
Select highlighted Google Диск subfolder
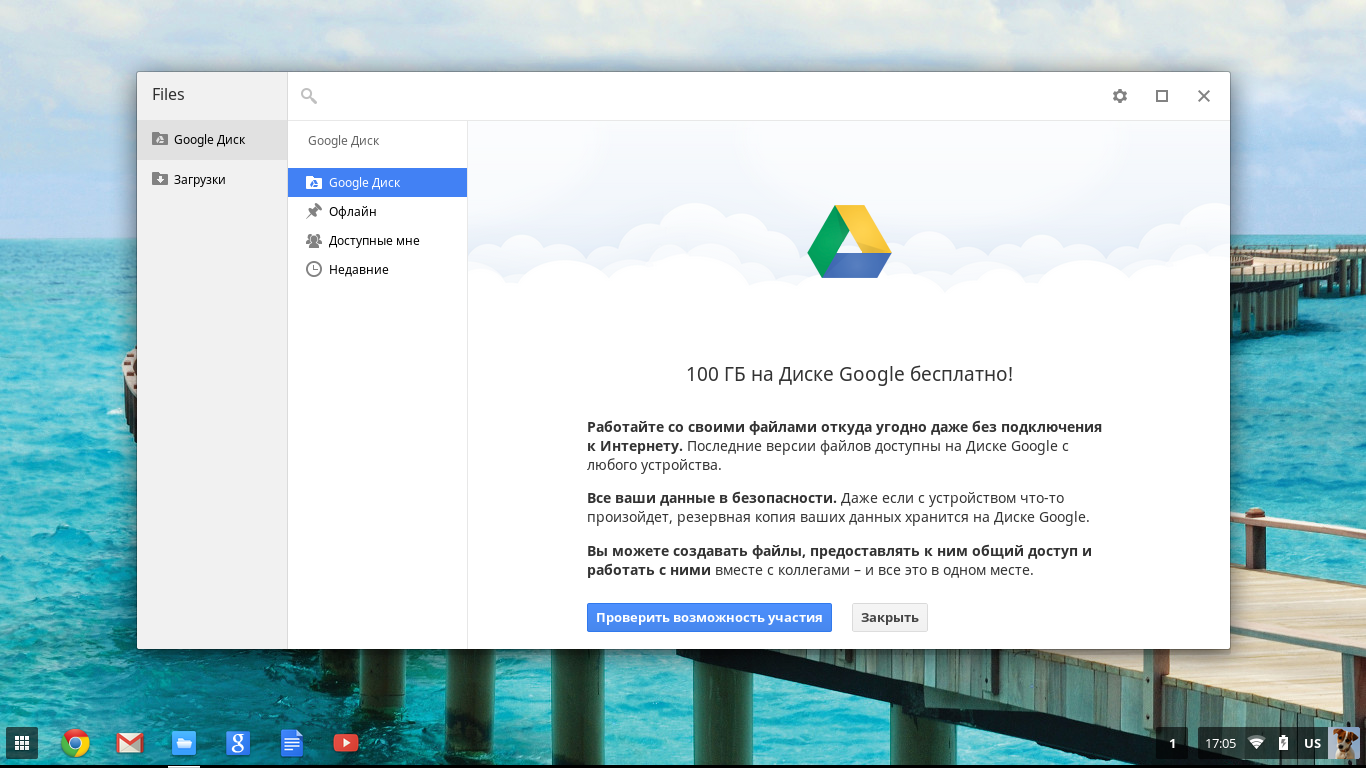(x=377, y=183)
